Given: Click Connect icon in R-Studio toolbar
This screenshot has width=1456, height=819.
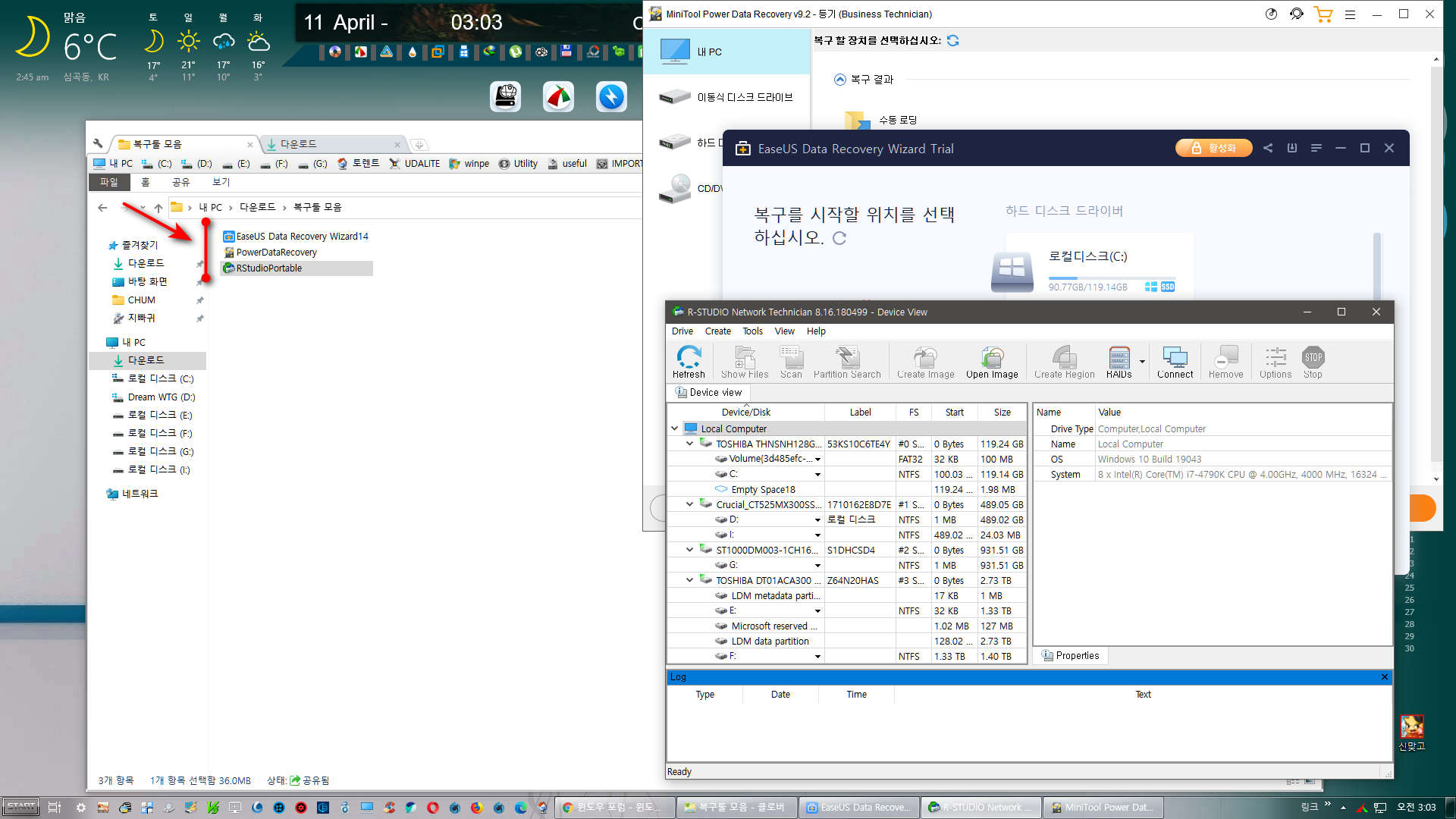Looking at the screenshot, I should [1175, 362].
